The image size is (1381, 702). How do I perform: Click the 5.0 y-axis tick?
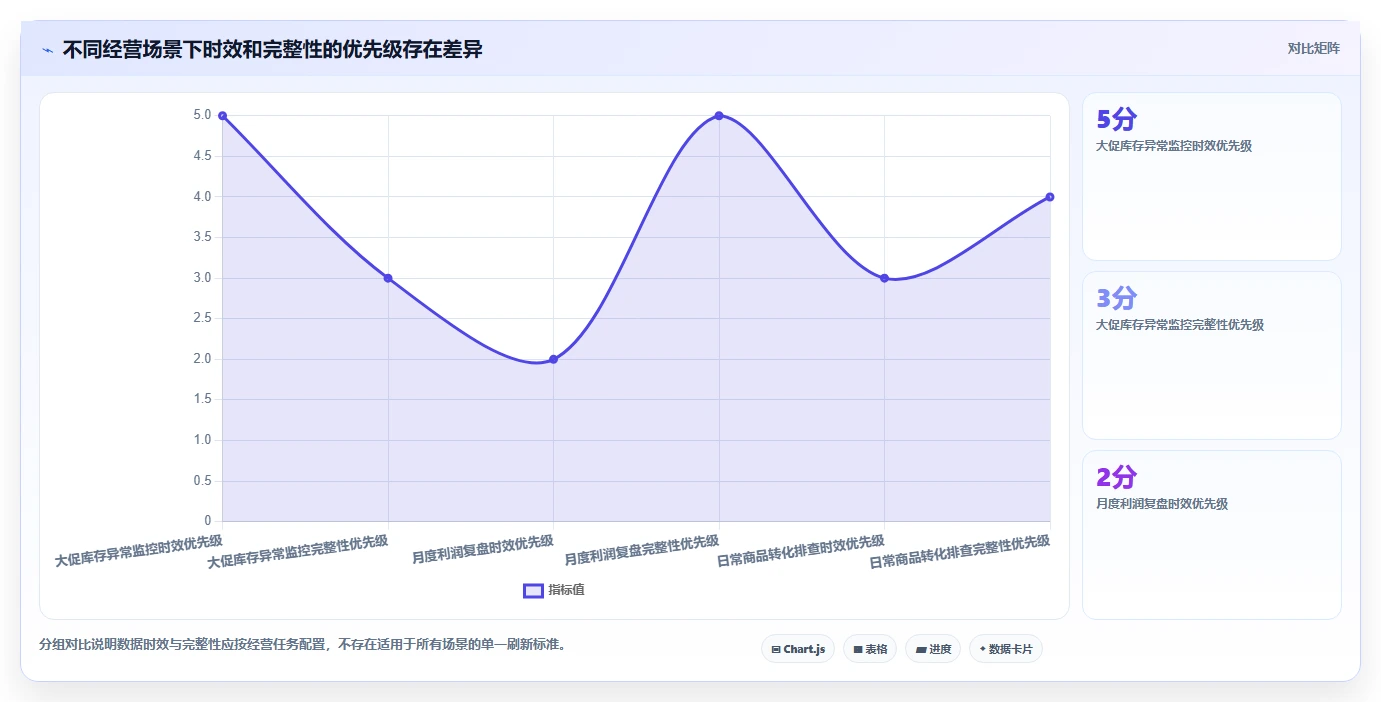tap(203, 115)
